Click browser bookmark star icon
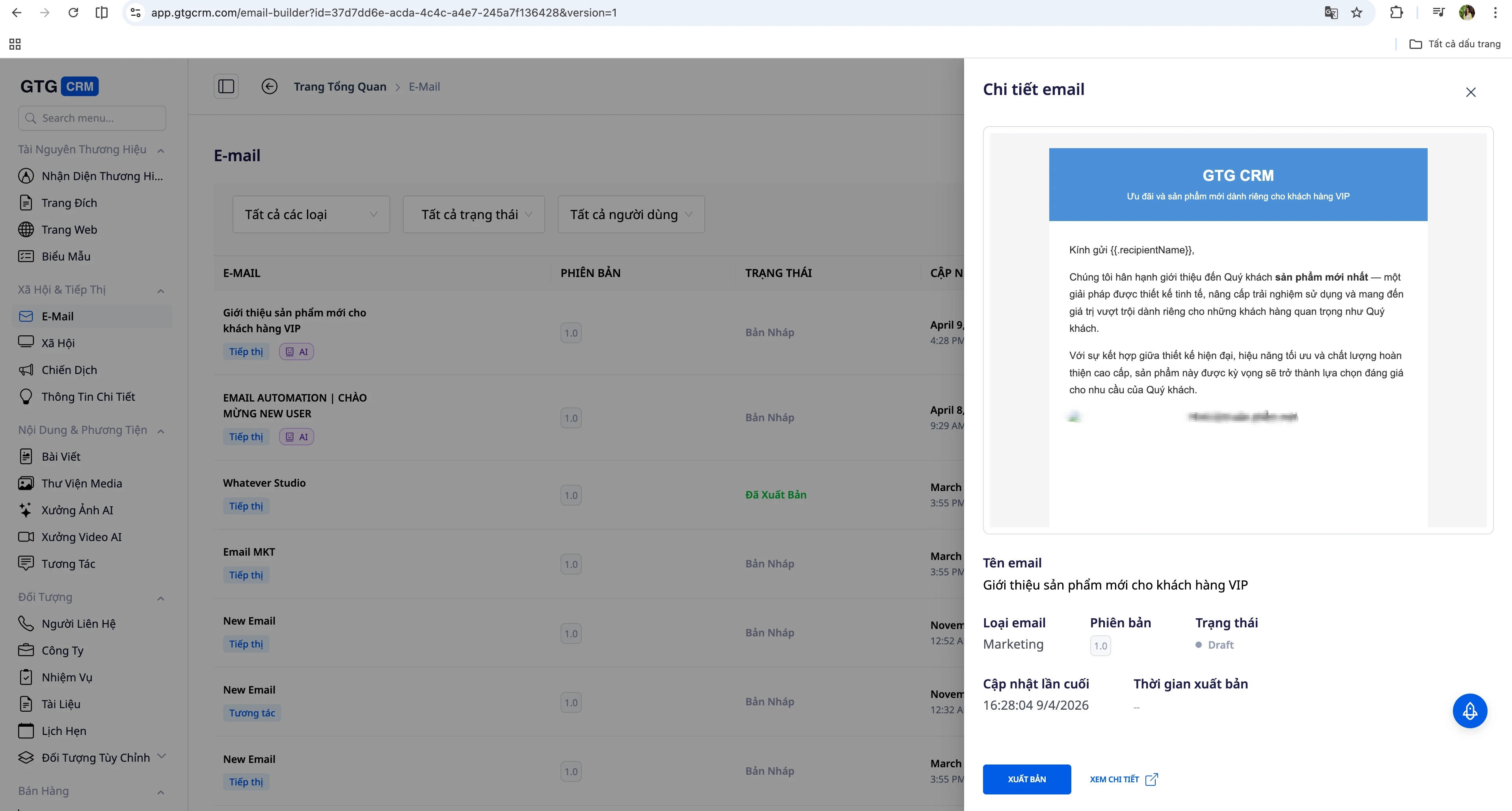 click(x=1356, y=12)
